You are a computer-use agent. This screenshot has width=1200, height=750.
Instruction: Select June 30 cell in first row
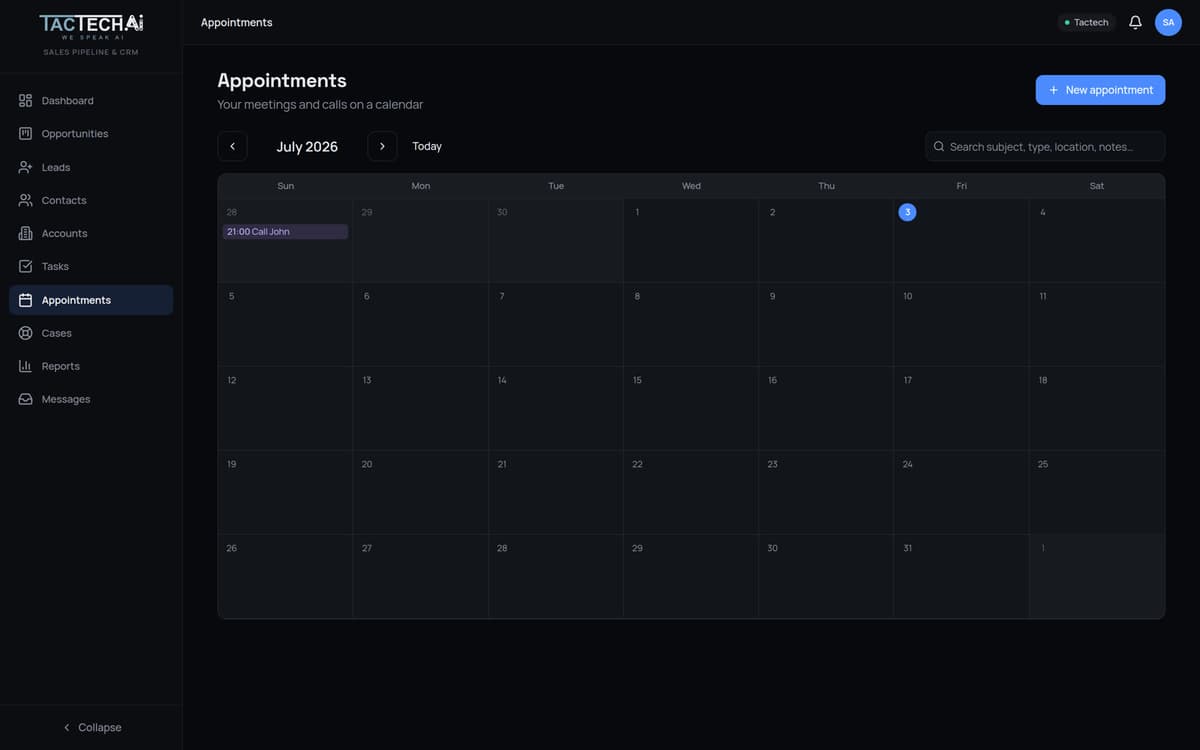(556, 240)
